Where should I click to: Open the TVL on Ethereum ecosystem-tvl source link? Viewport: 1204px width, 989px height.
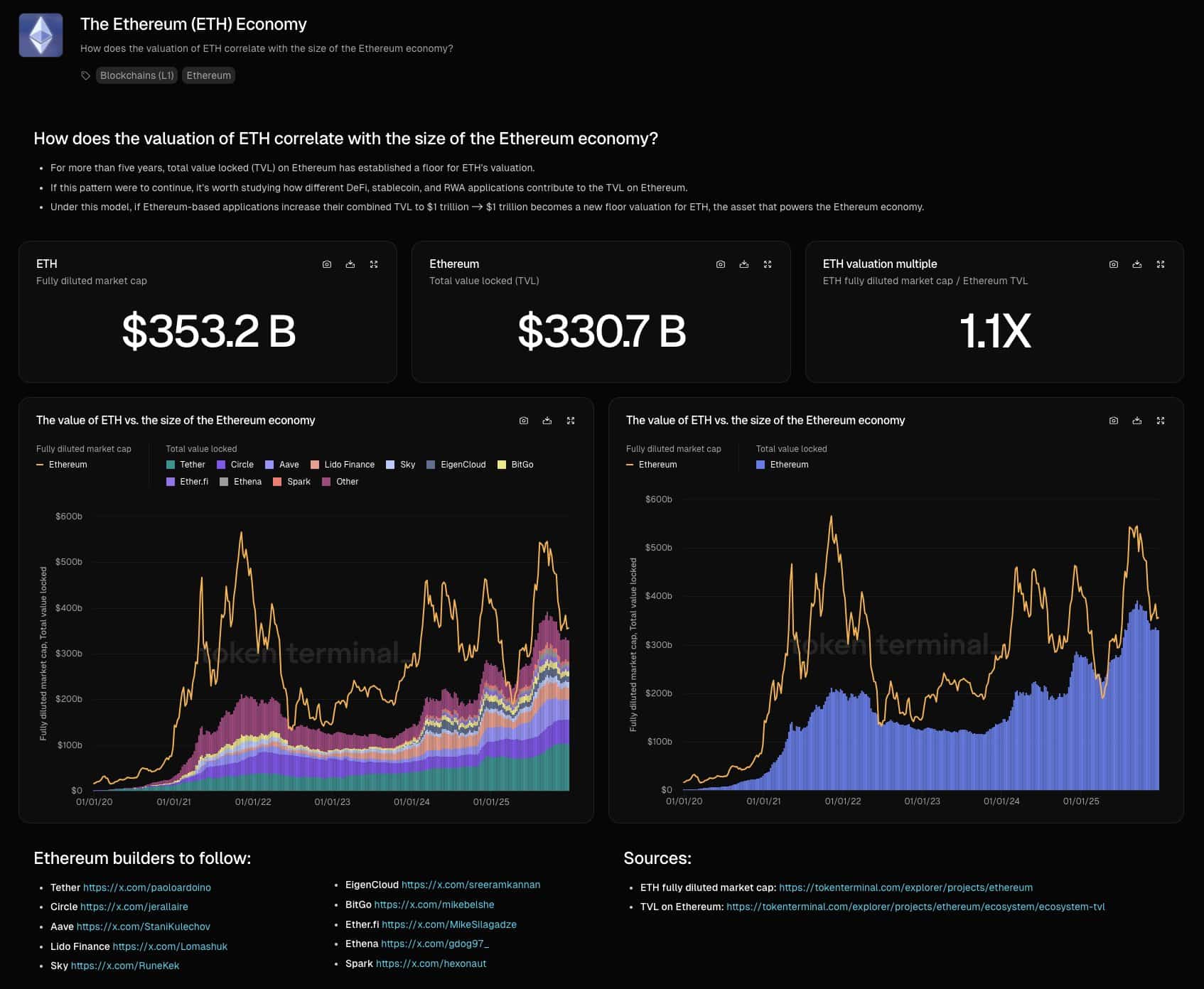[916, 907]
